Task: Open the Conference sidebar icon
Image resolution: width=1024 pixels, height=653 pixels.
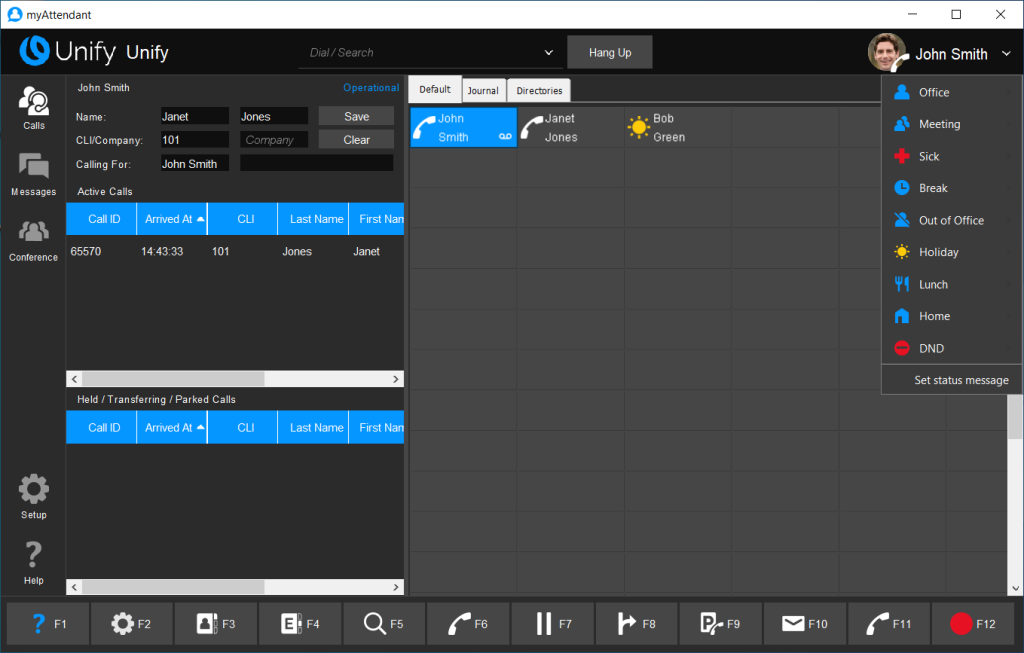Action: 33,239
